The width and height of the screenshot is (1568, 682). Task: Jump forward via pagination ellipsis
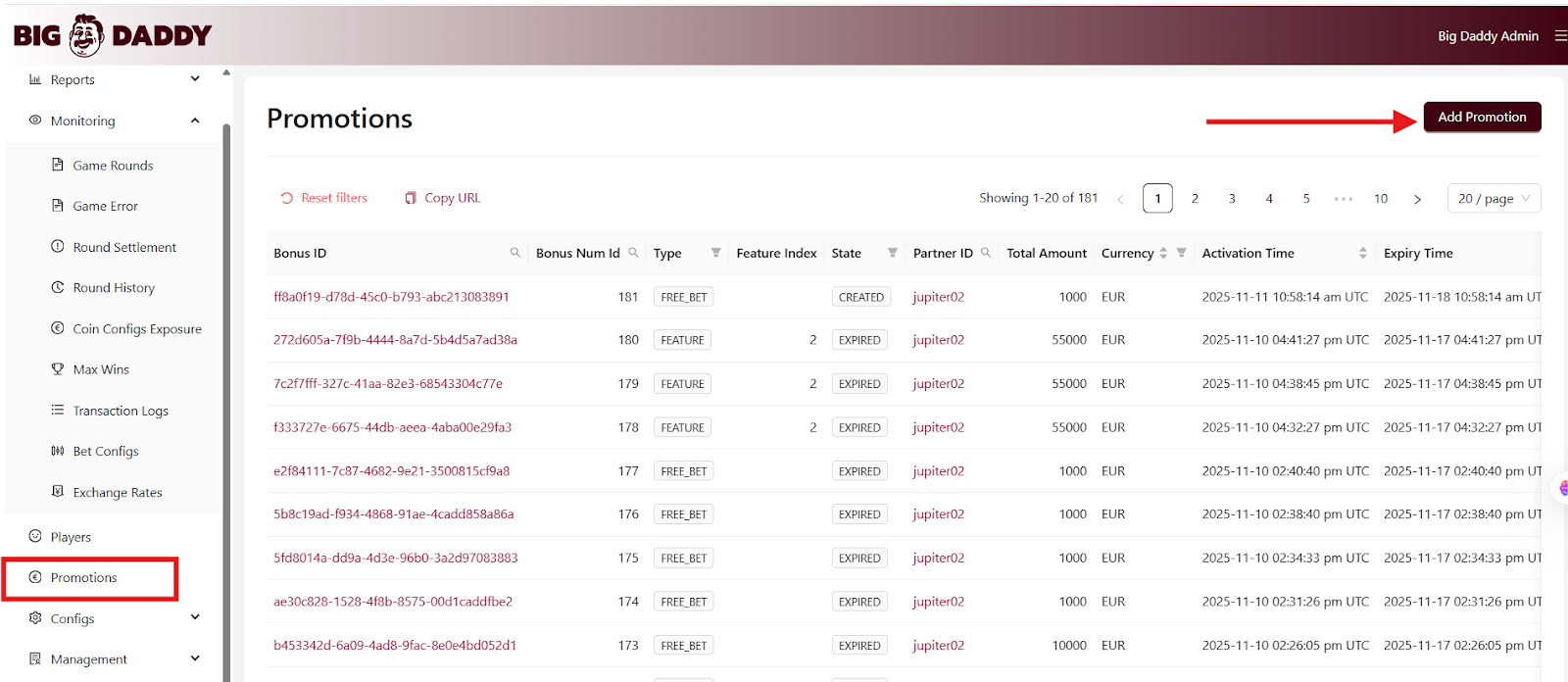[x=1344, y=199]
